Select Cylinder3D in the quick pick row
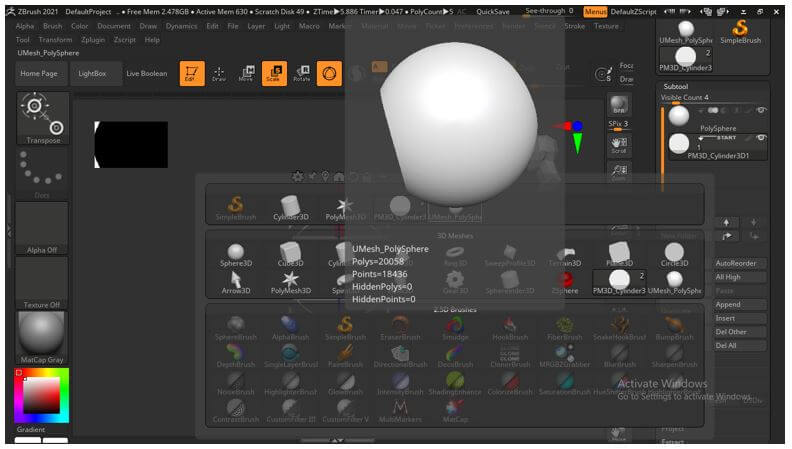Viewport: 792px width, 449px height. (x=290, y=208)
